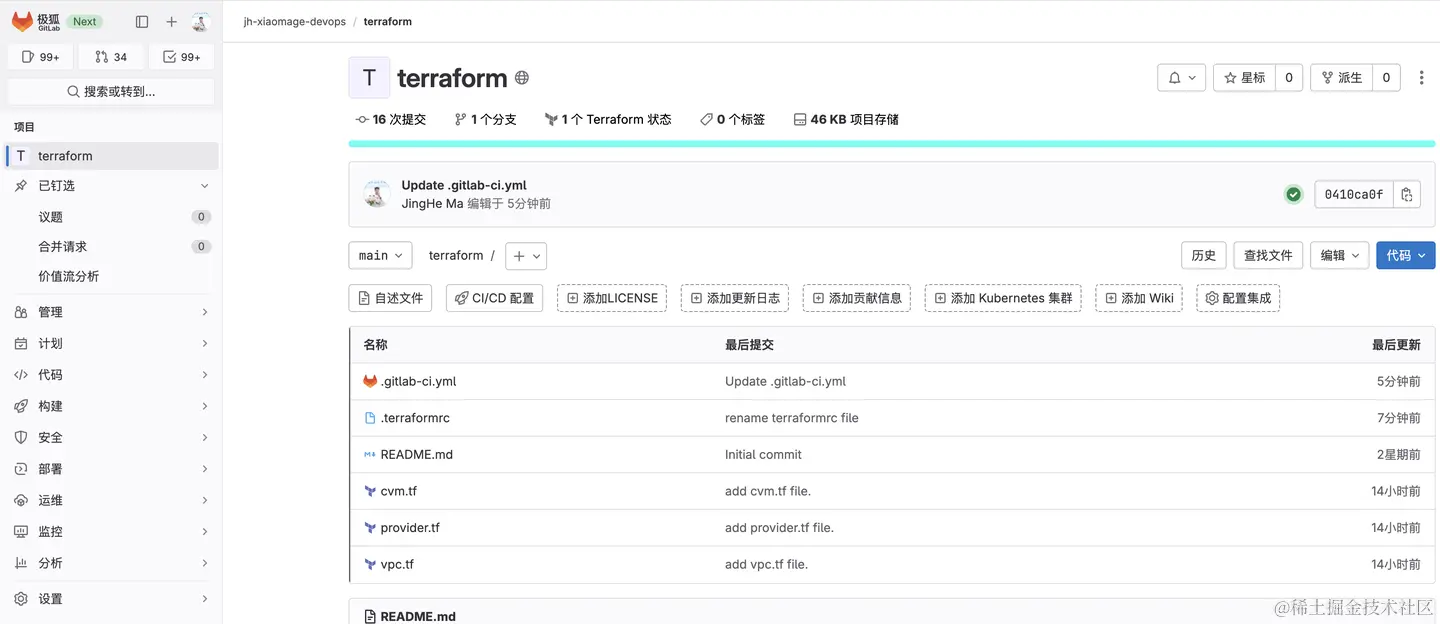Click Add changelog button

[735, 298]
